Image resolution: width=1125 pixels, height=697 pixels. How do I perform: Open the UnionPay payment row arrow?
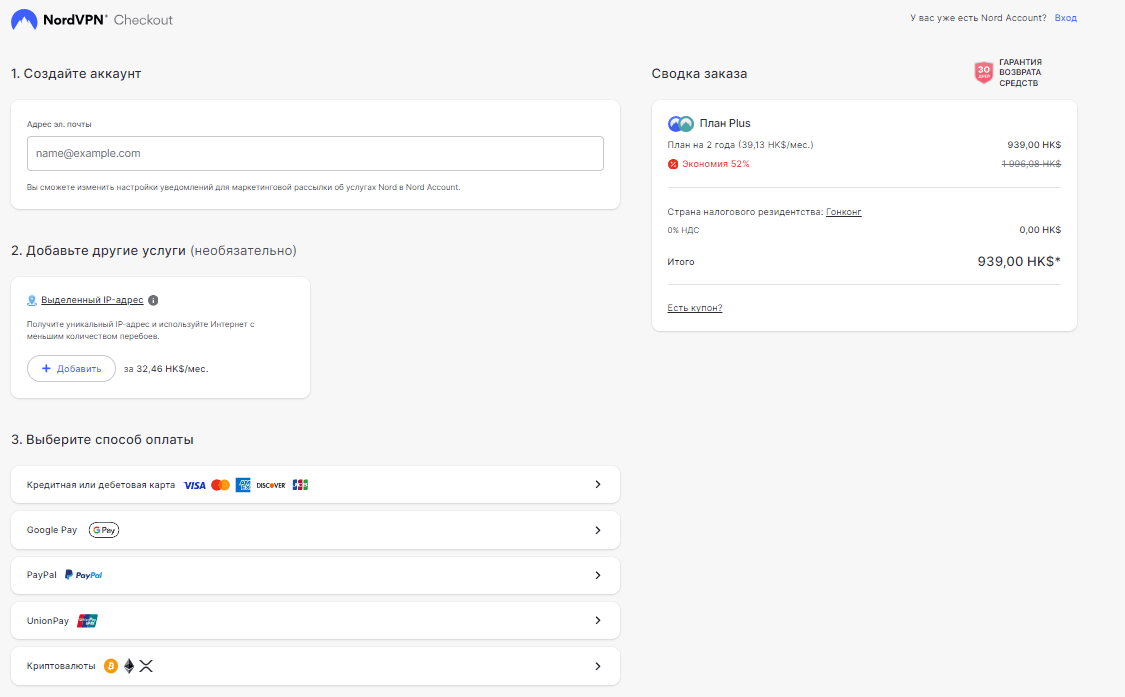[598, 621]
